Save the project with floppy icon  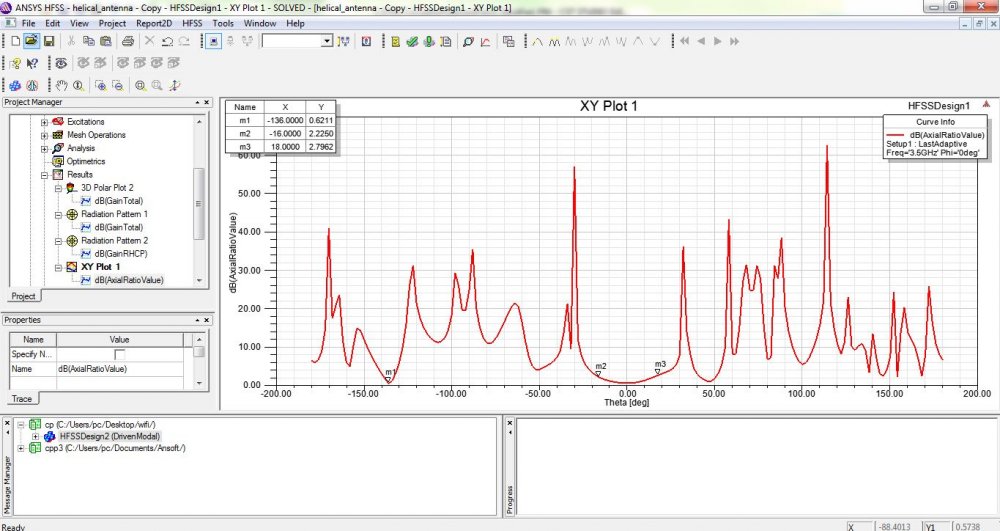coord(48,41)
